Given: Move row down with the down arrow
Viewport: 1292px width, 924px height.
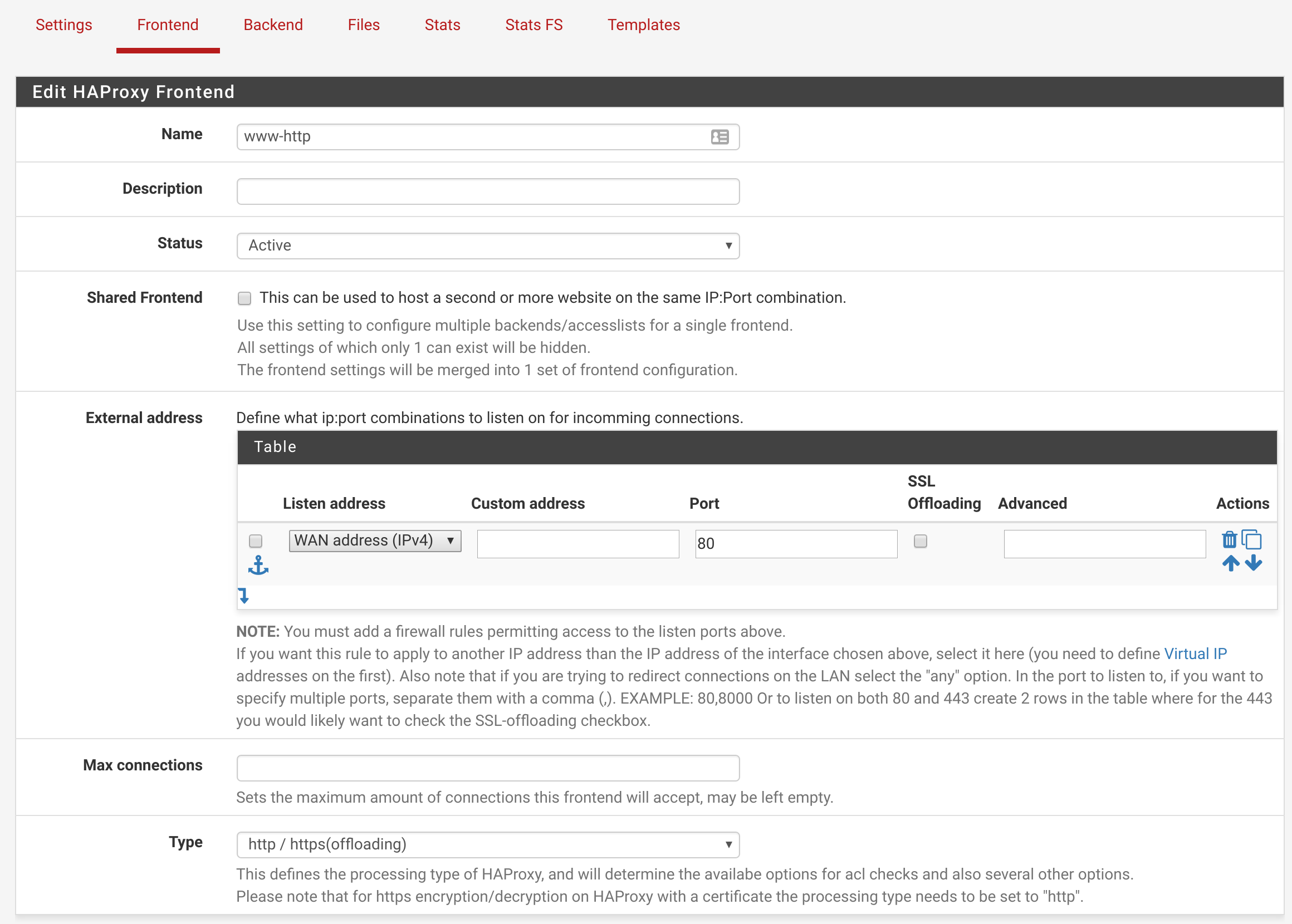Looking at the screenshot, I should coord(1254,563).
